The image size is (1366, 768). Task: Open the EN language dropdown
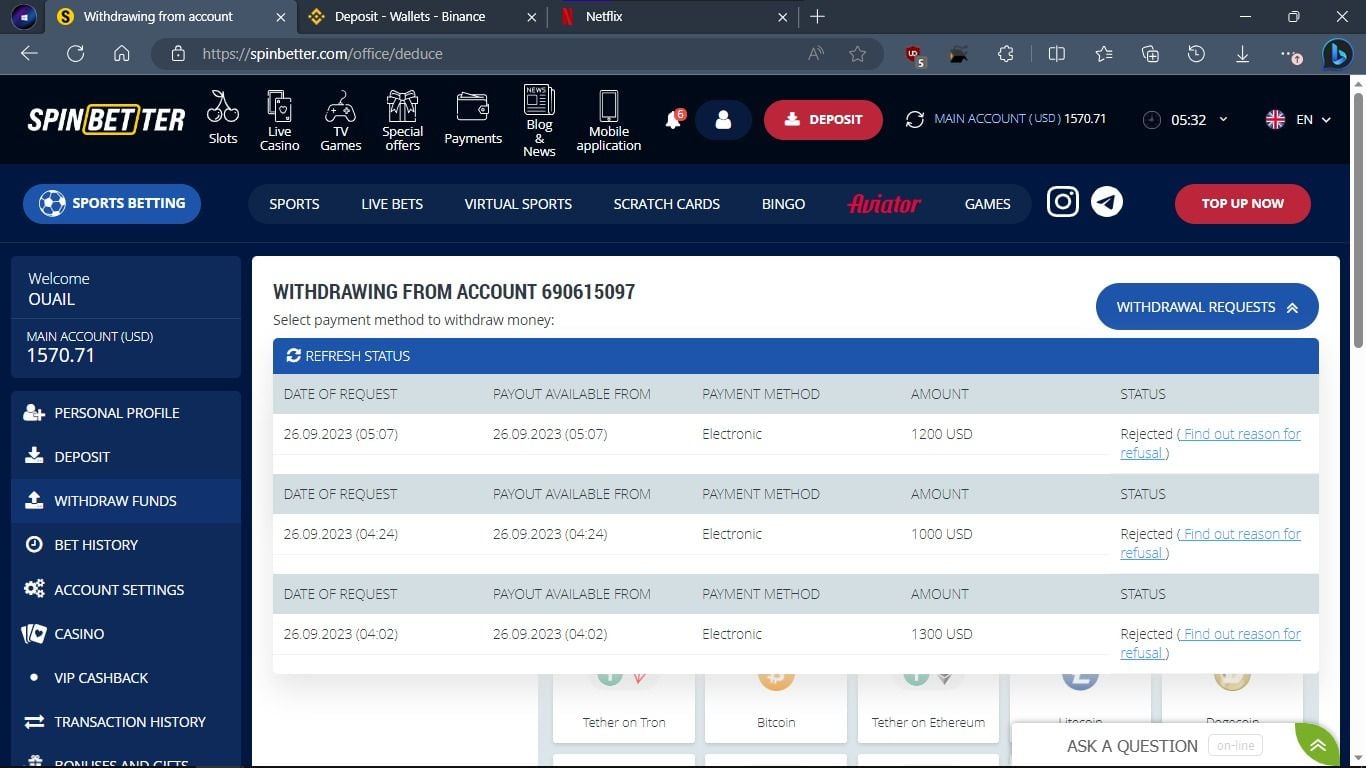pos(1298,119)
